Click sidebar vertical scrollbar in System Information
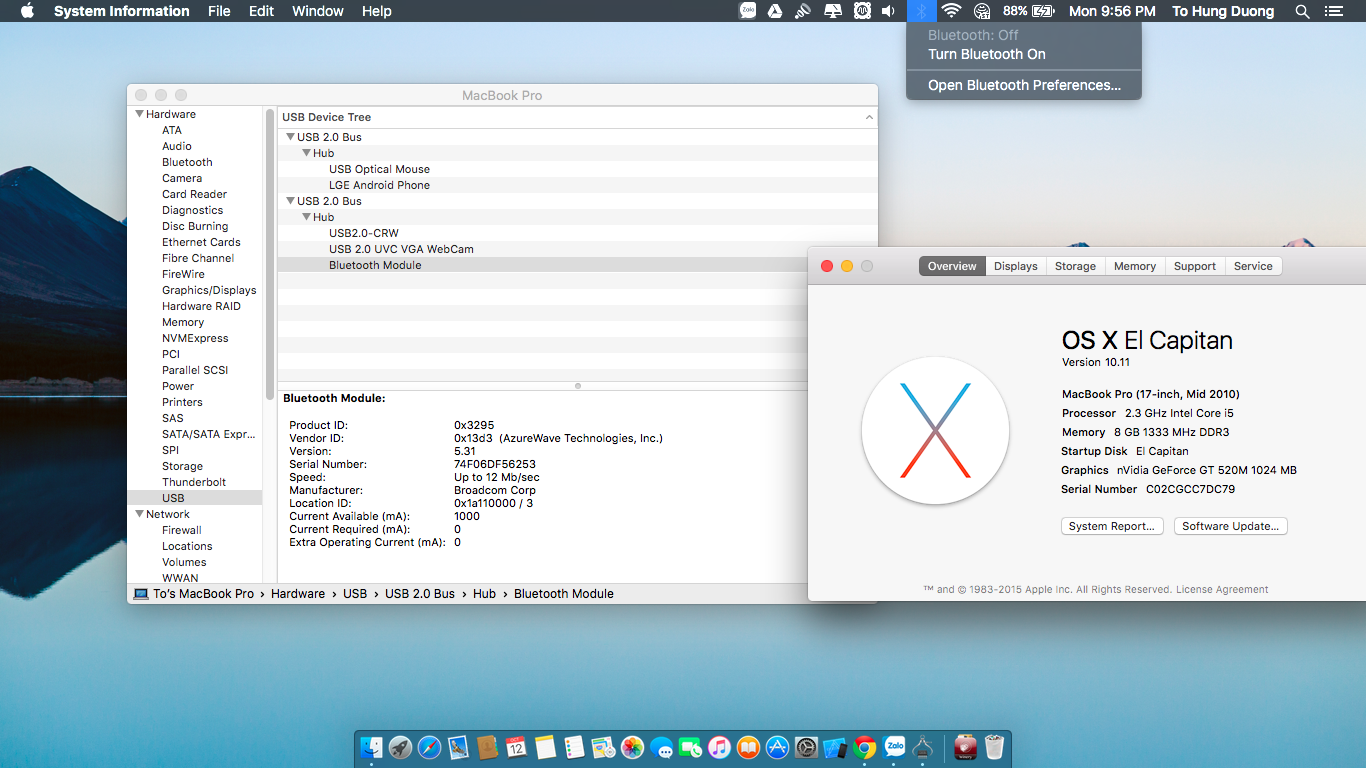This screenshot has height=768, width=1366. point(270,255)
